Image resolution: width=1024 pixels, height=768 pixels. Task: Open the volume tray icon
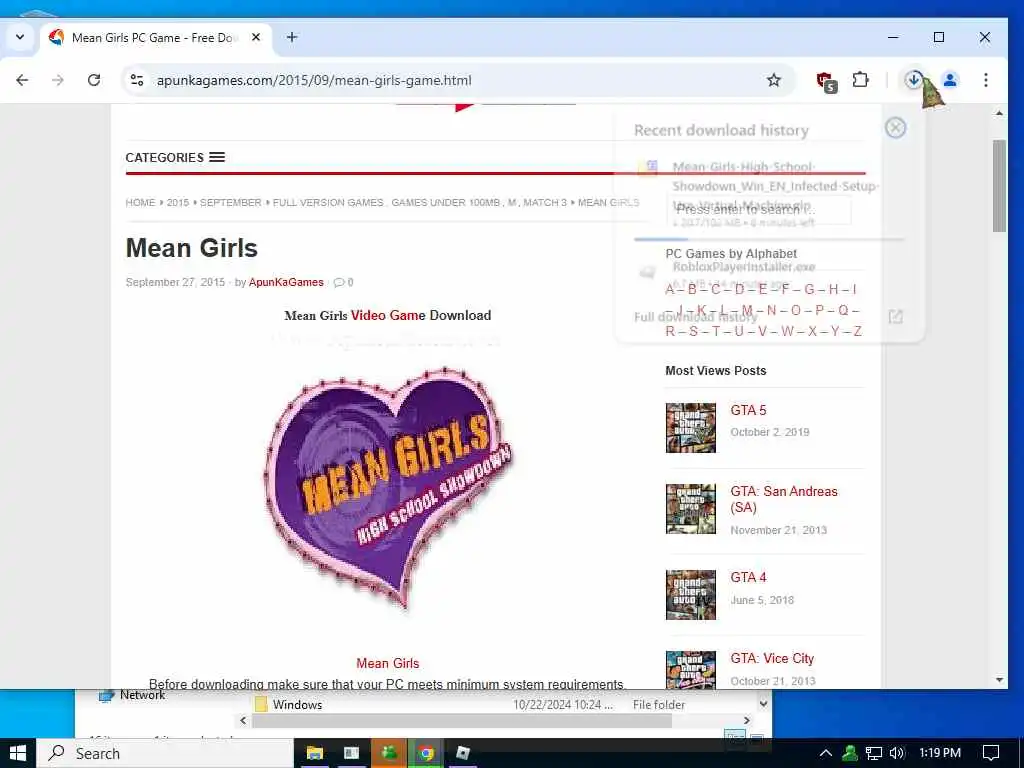pos(897,753)
